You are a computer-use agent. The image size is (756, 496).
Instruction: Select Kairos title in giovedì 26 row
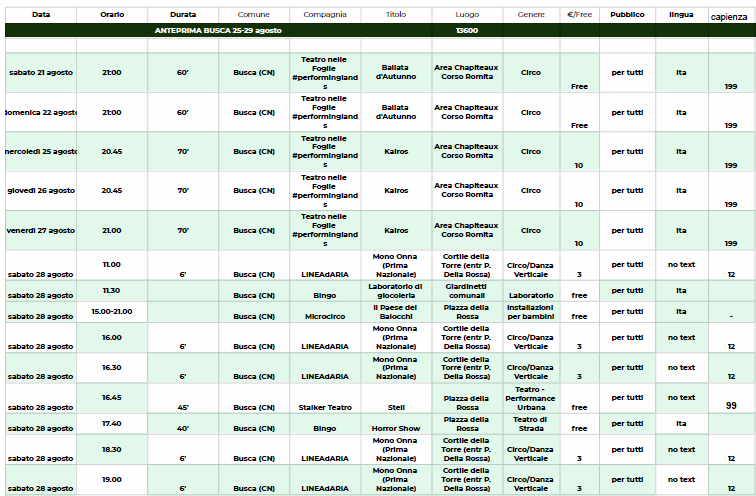(x=396, y=190)
